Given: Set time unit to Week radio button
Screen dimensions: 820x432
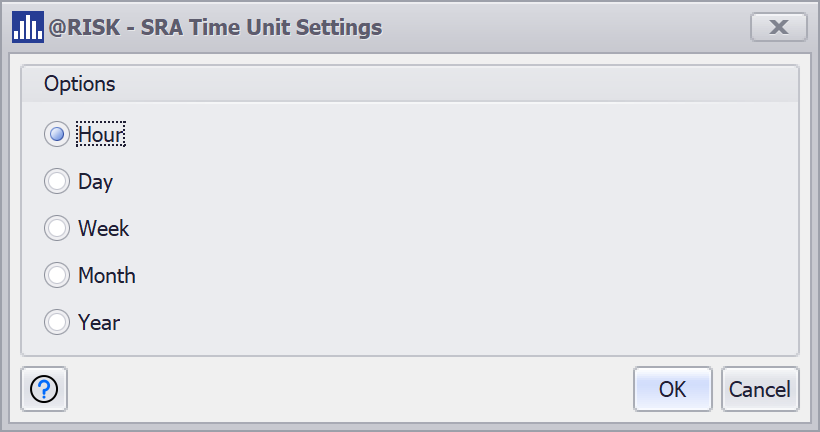Looking at the screenshot, I should coord(57,229).
